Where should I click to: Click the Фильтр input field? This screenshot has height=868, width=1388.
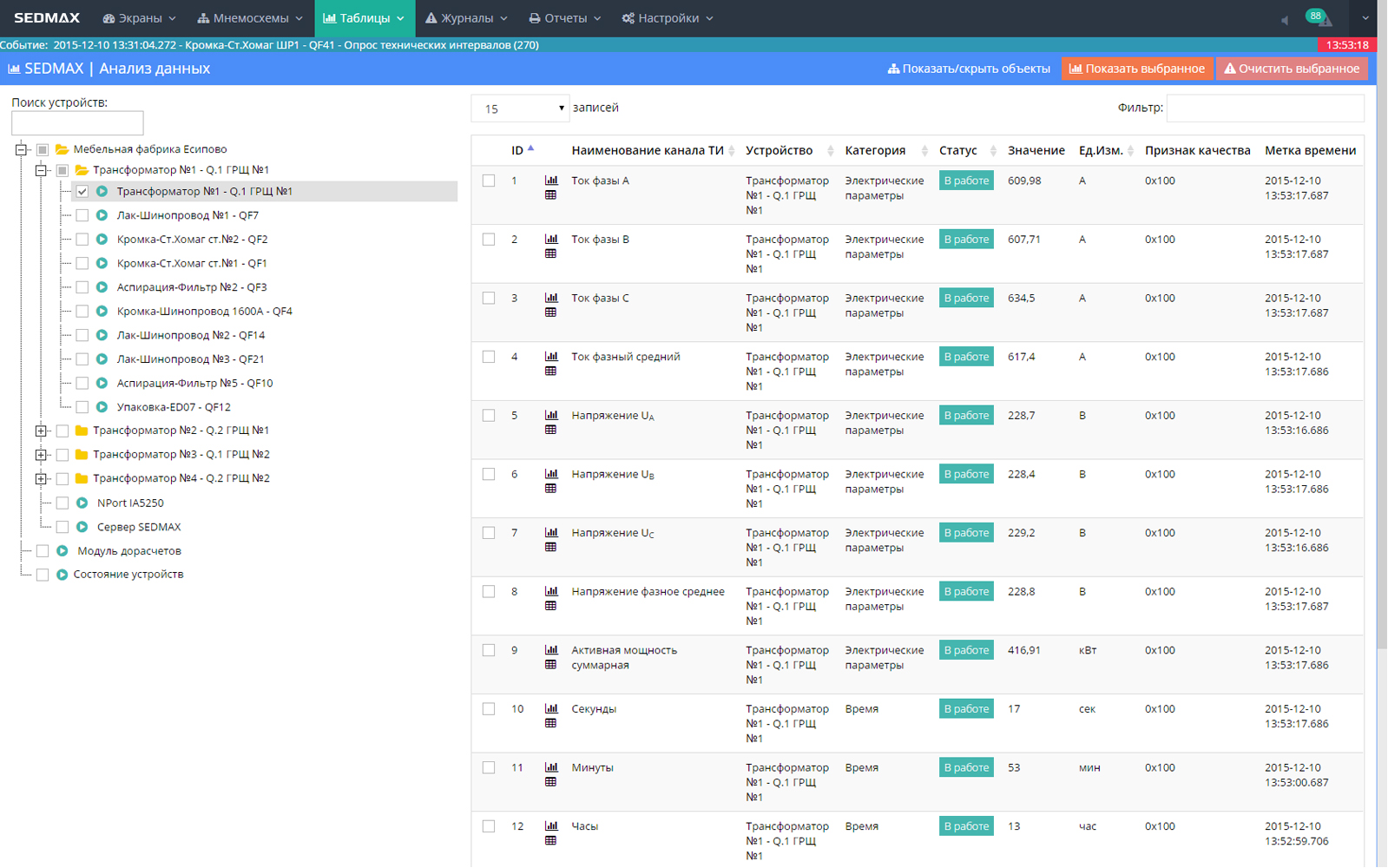click(x=1265, y=108)
